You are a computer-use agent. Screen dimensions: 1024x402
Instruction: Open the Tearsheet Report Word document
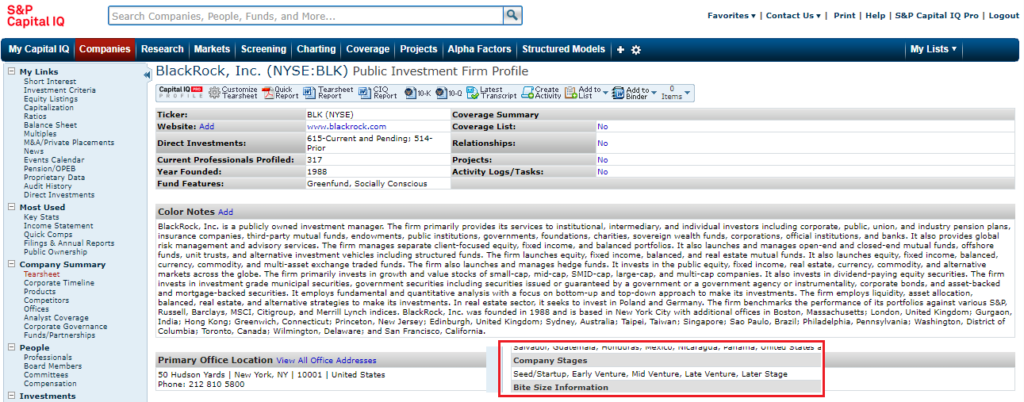click(309, 93)
